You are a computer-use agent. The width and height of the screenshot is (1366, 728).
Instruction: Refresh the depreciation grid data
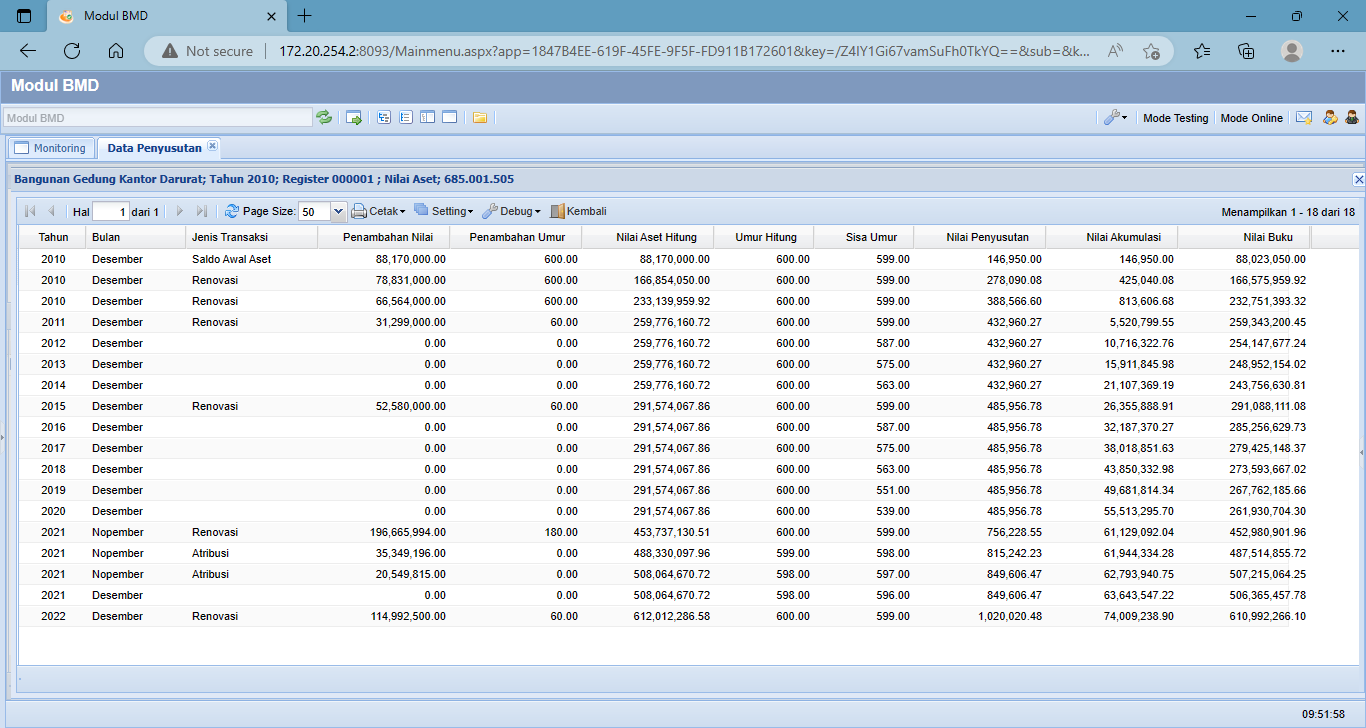(x=232, y=211)
